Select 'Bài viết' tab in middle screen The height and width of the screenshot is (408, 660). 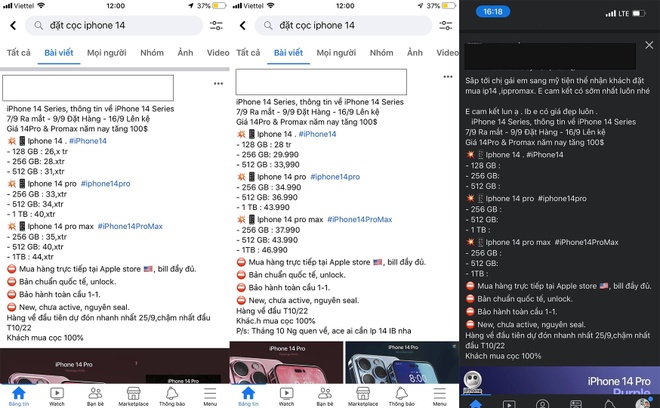click(x=288, y=53)
